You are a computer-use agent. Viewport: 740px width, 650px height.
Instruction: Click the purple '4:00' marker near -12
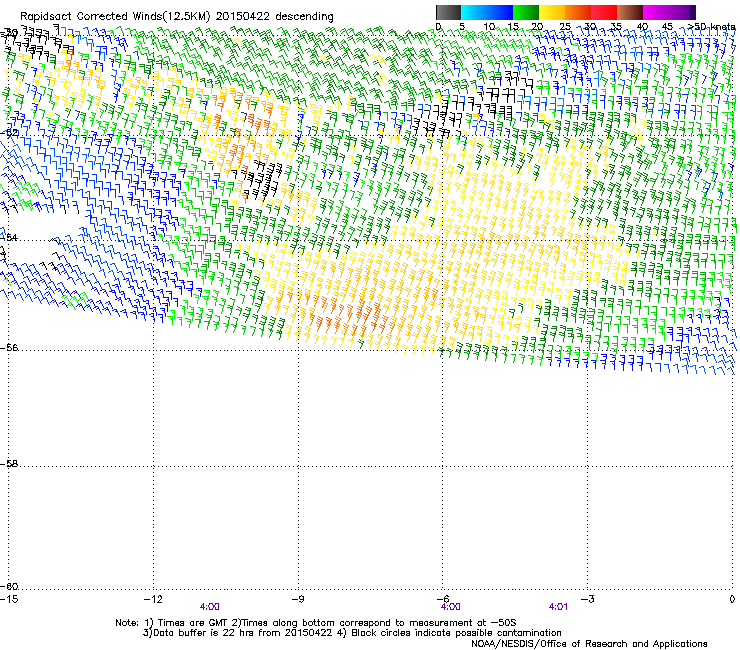(x=210, y=607)
